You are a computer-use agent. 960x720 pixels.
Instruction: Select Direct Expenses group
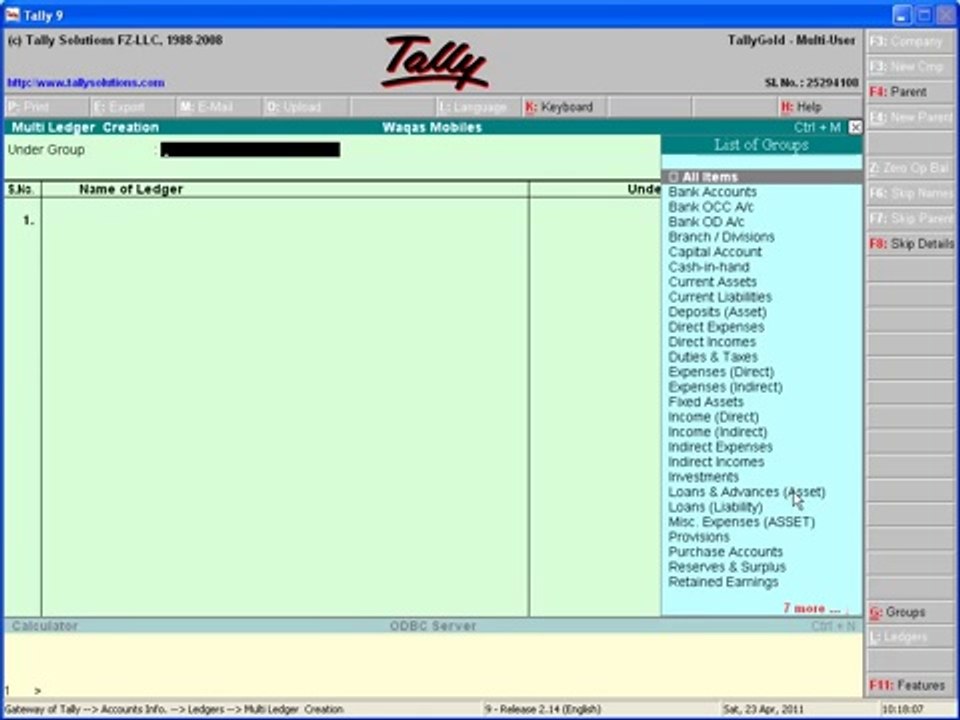click(x=716, y=327)
